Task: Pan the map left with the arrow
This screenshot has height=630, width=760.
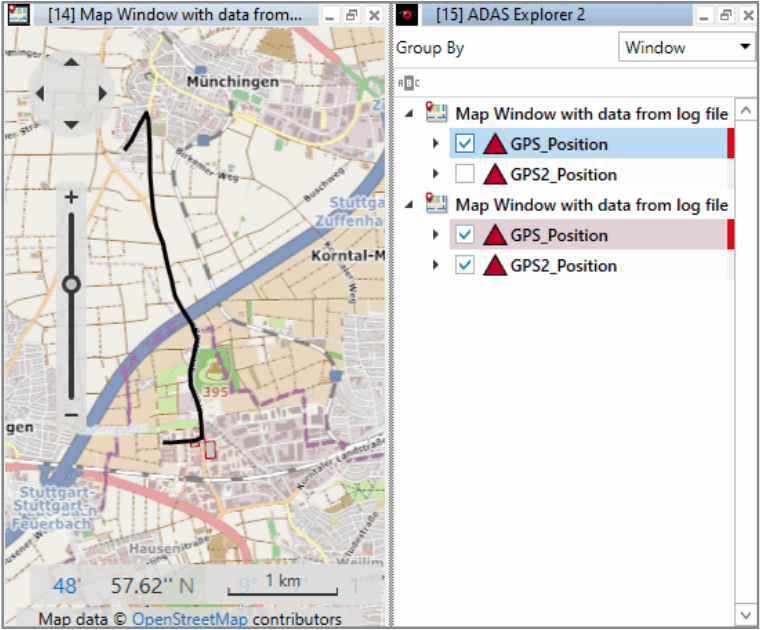Action: (40, 93)
